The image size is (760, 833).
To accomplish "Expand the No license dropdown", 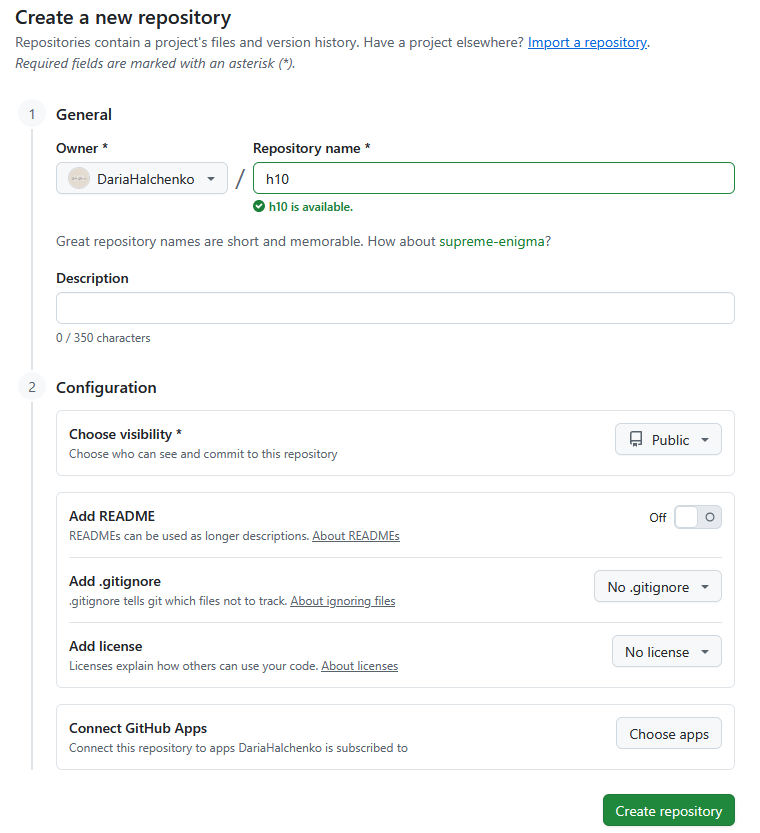I will [x=666, y=652].
